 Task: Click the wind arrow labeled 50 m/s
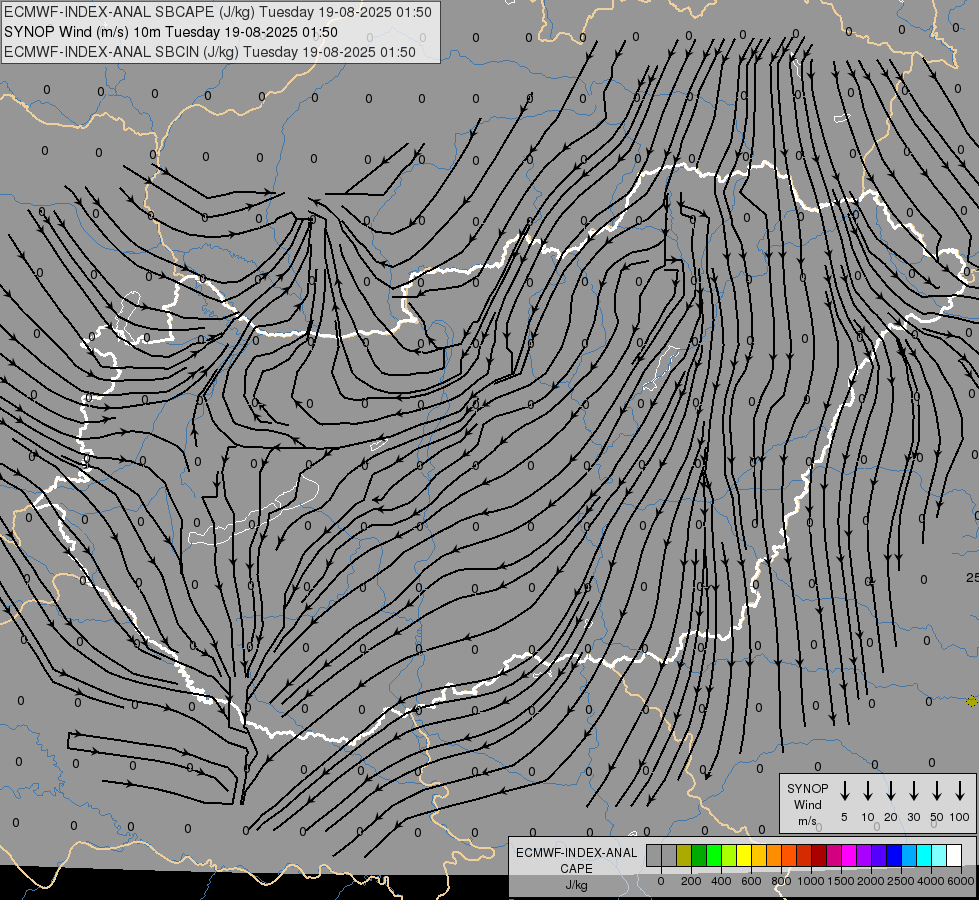pyautogui.click(x=937, y=790)
